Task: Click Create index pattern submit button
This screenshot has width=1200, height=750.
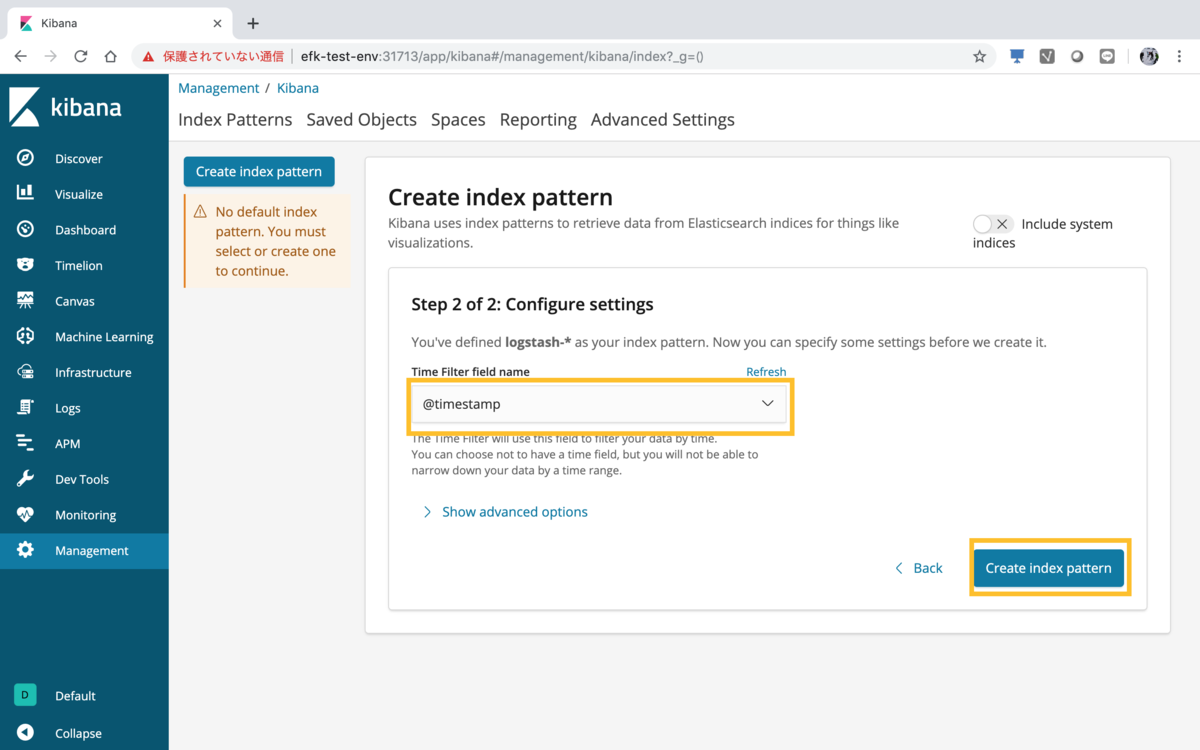Action: click(1049, 568)
